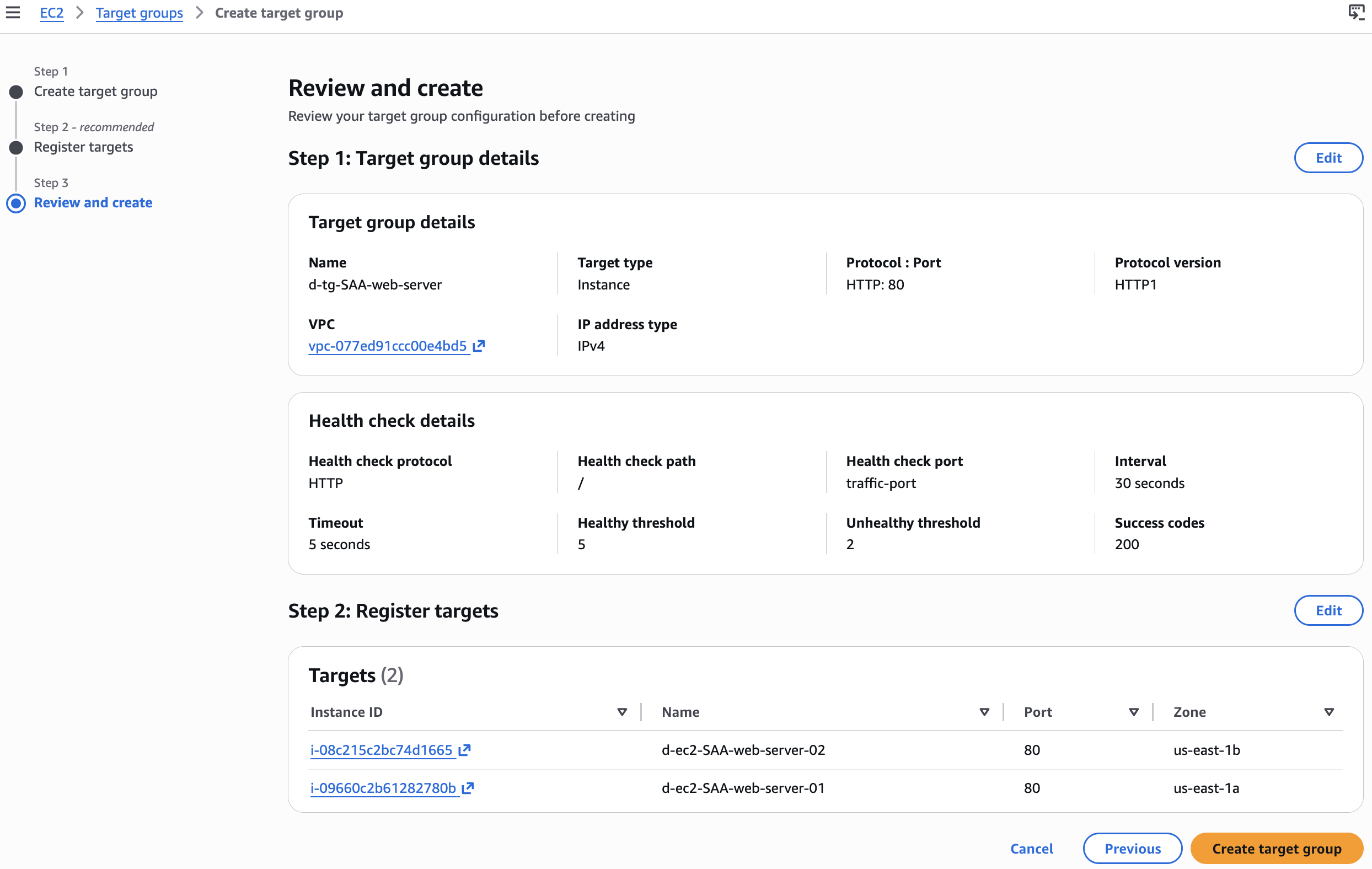Image resolution: width=1372 pixels, height=869 pixels.
Task: Select the Step 3 Review and create indicator
Action: tap(16, 203)
